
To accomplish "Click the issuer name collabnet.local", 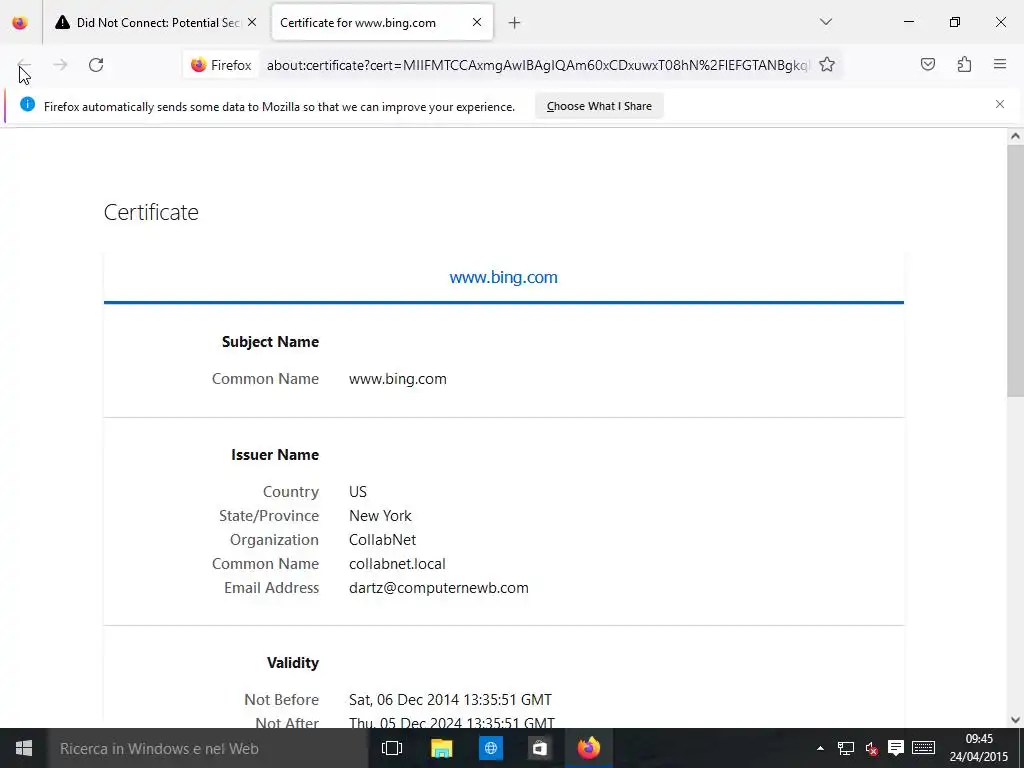I will (x=397, y=564).
